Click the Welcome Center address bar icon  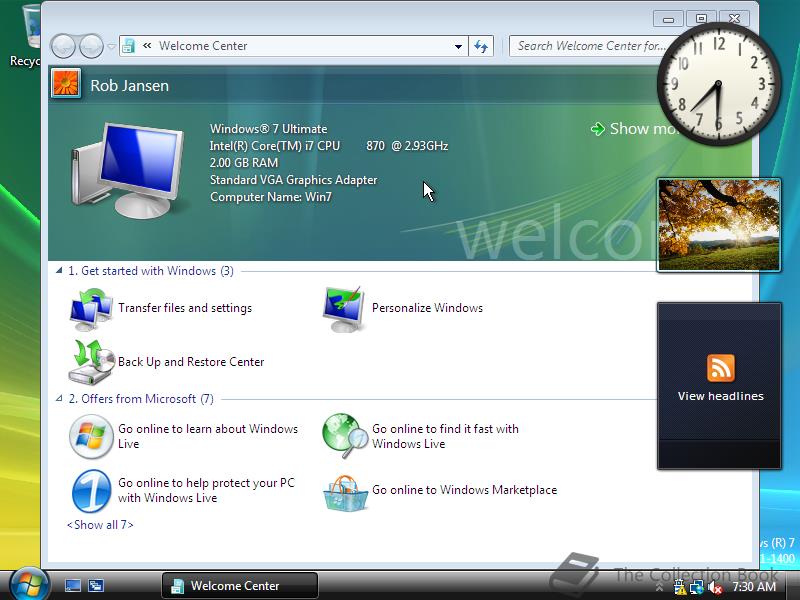pyautogui.click(x=128, y=46)
